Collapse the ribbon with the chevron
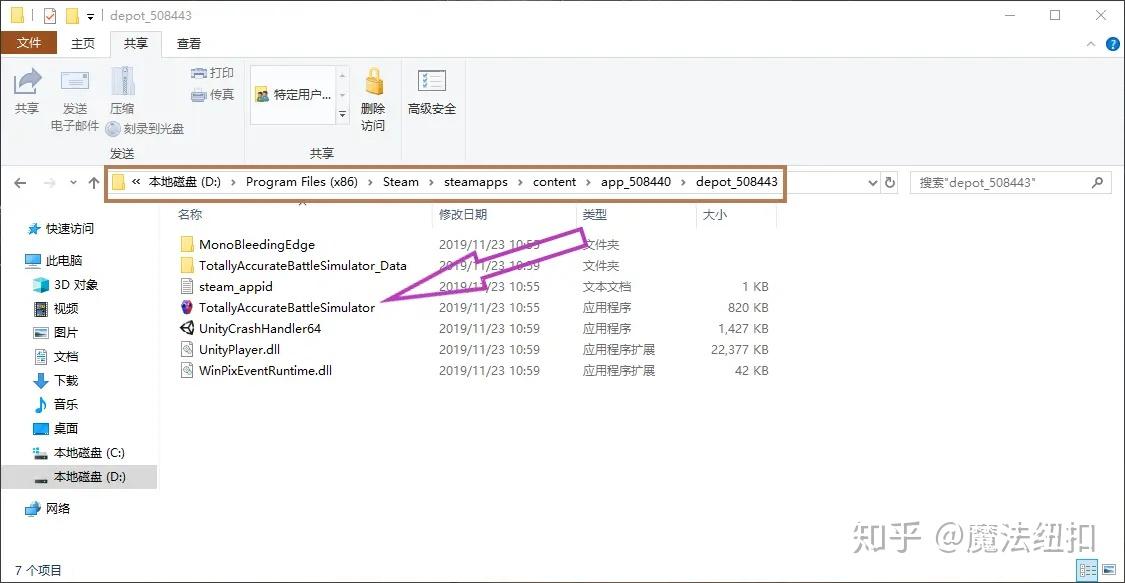The width and height of the screenshot is (1125, 583). click(x=1090, y=44)
